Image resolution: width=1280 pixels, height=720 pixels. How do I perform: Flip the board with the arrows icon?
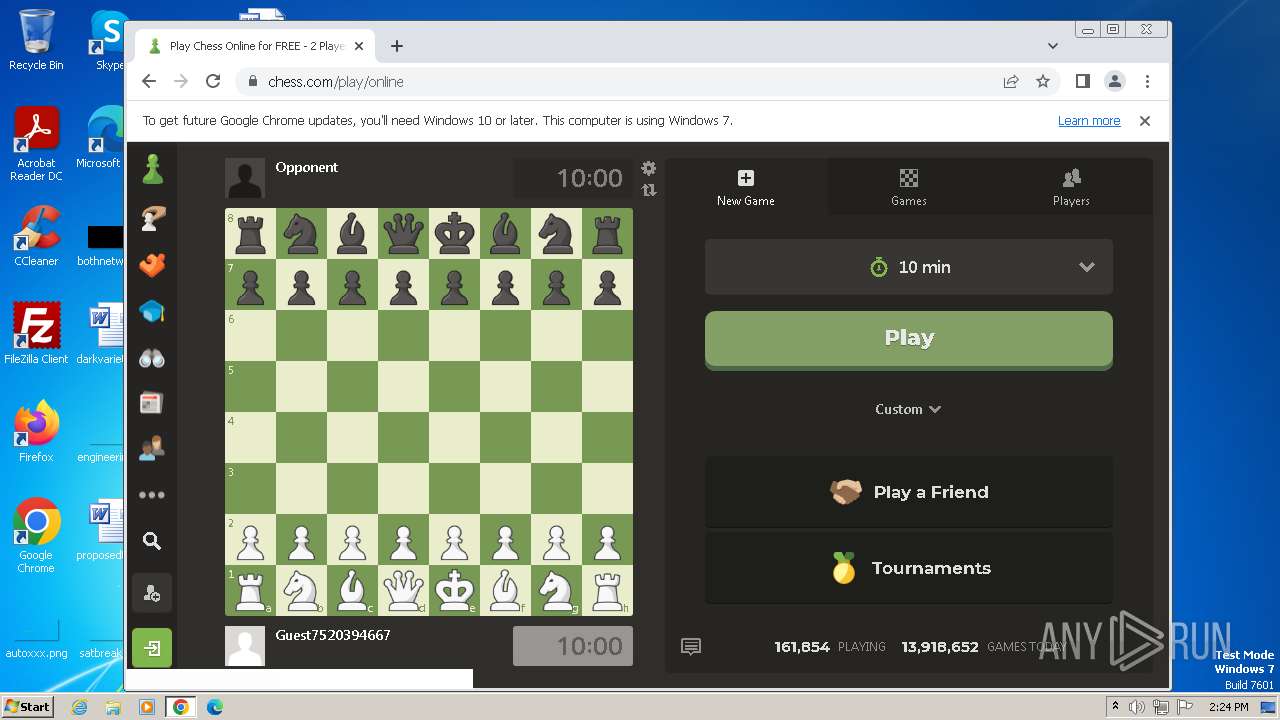pos(648,190)
